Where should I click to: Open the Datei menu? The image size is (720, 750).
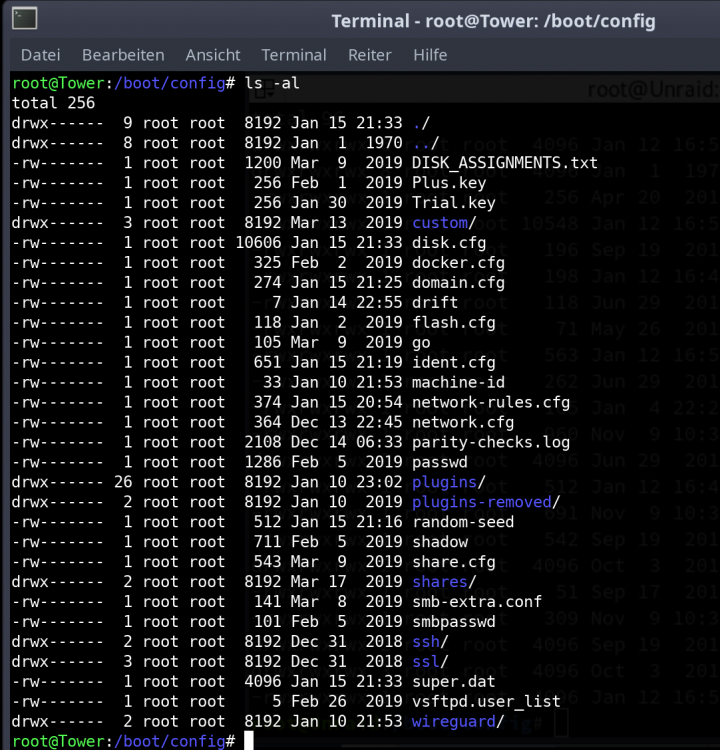(x=41, y=55)
